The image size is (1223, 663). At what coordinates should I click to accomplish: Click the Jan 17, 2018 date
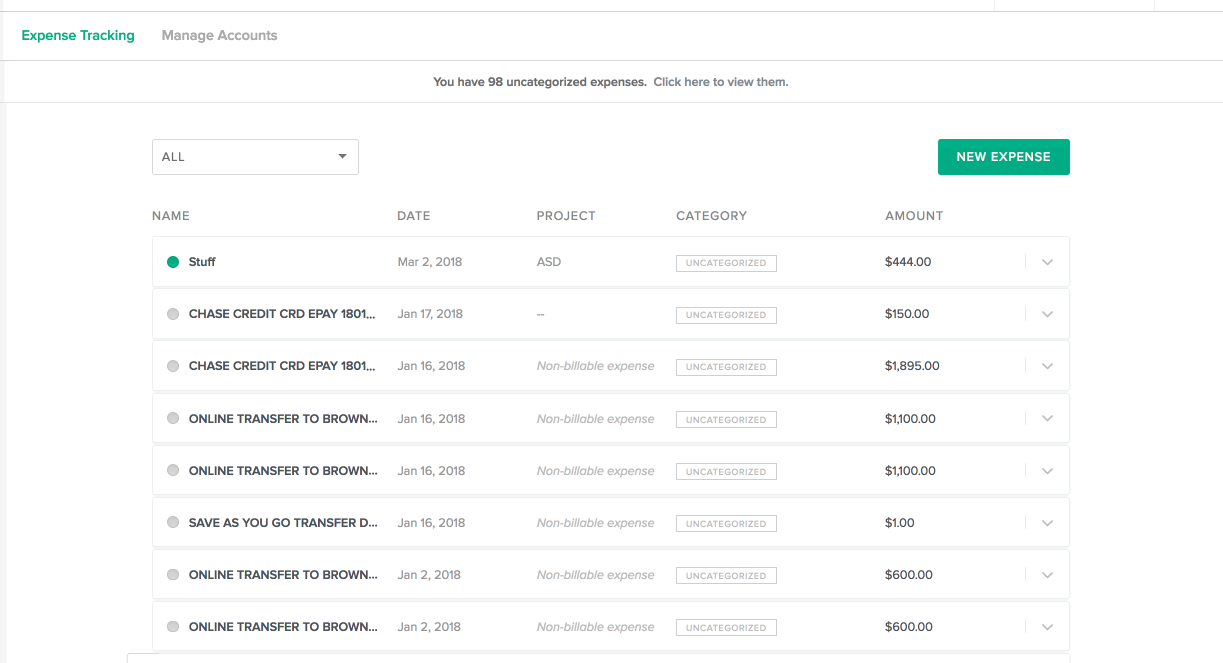[x=430, y=314]
